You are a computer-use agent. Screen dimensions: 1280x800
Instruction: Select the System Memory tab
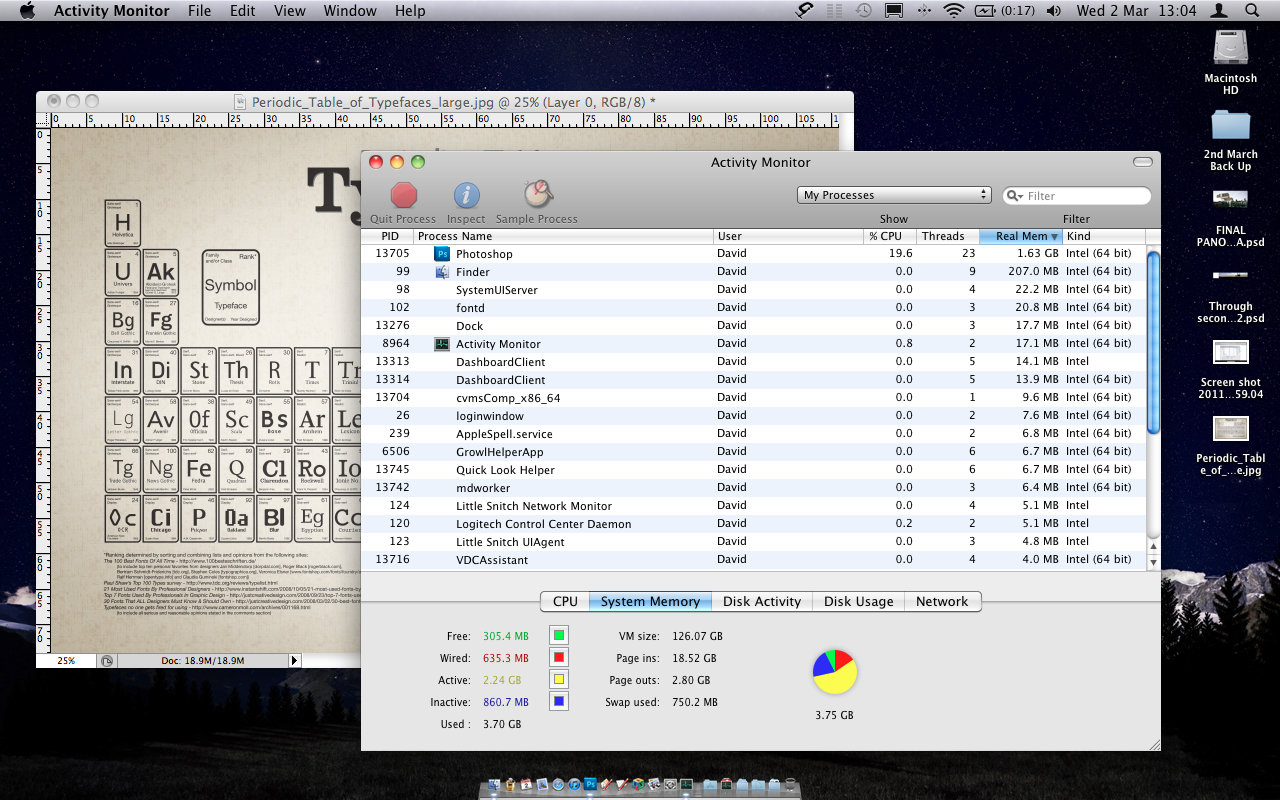(x=650, y=601)
